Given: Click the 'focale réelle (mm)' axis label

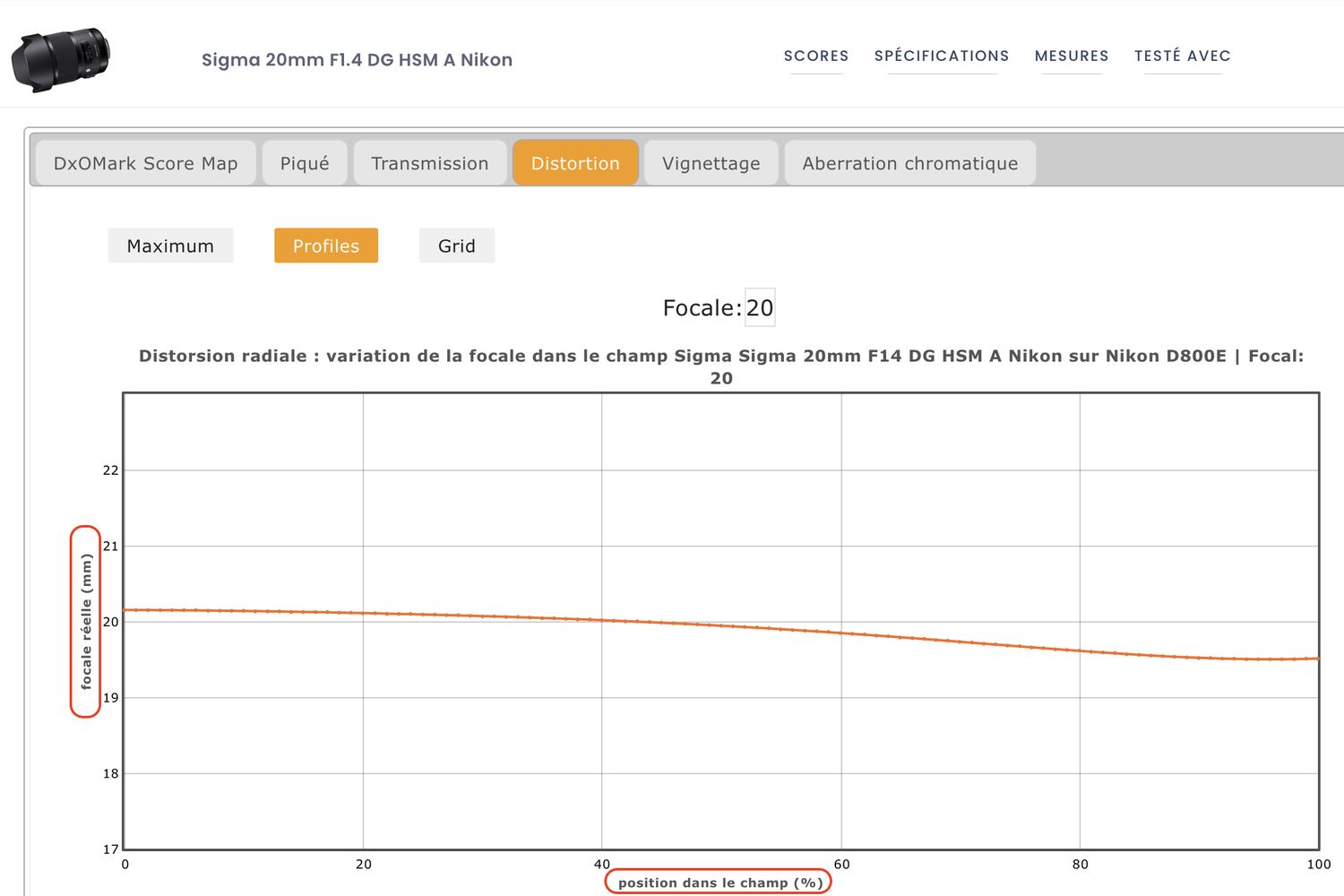Looking at the screenshot, I should pos(86,621).
